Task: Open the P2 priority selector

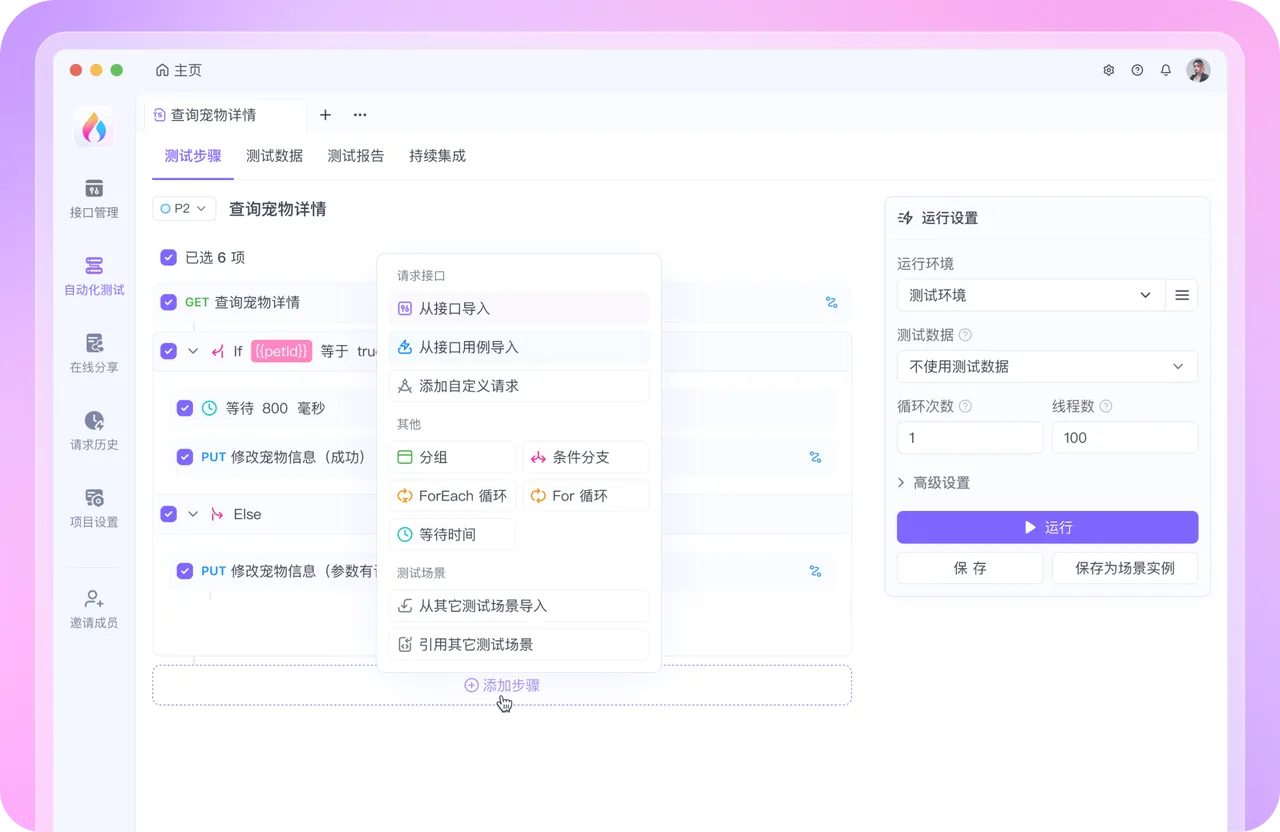Action: click(183, 208)
